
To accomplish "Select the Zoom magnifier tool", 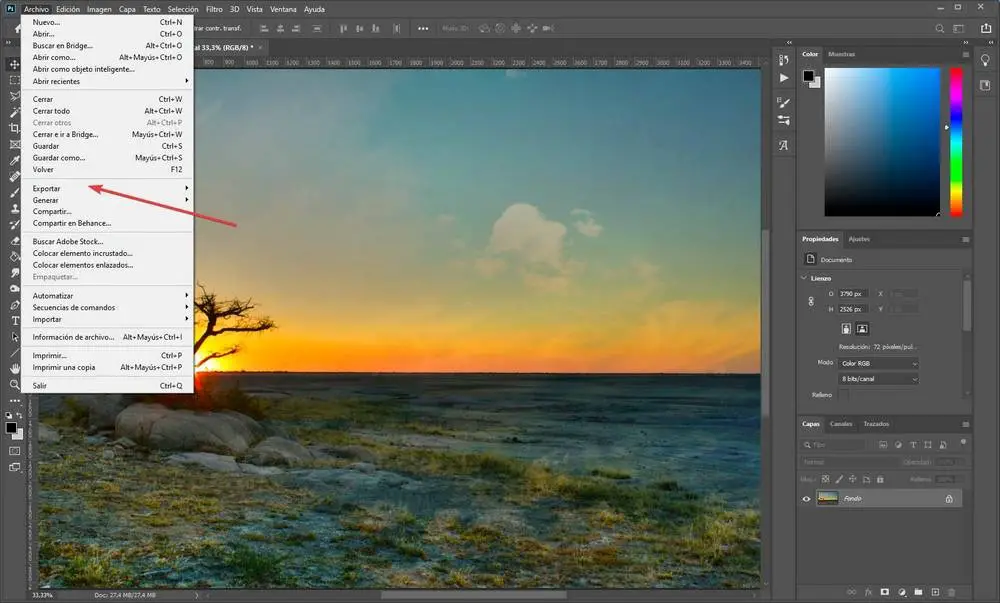I will tap(14, 385).
